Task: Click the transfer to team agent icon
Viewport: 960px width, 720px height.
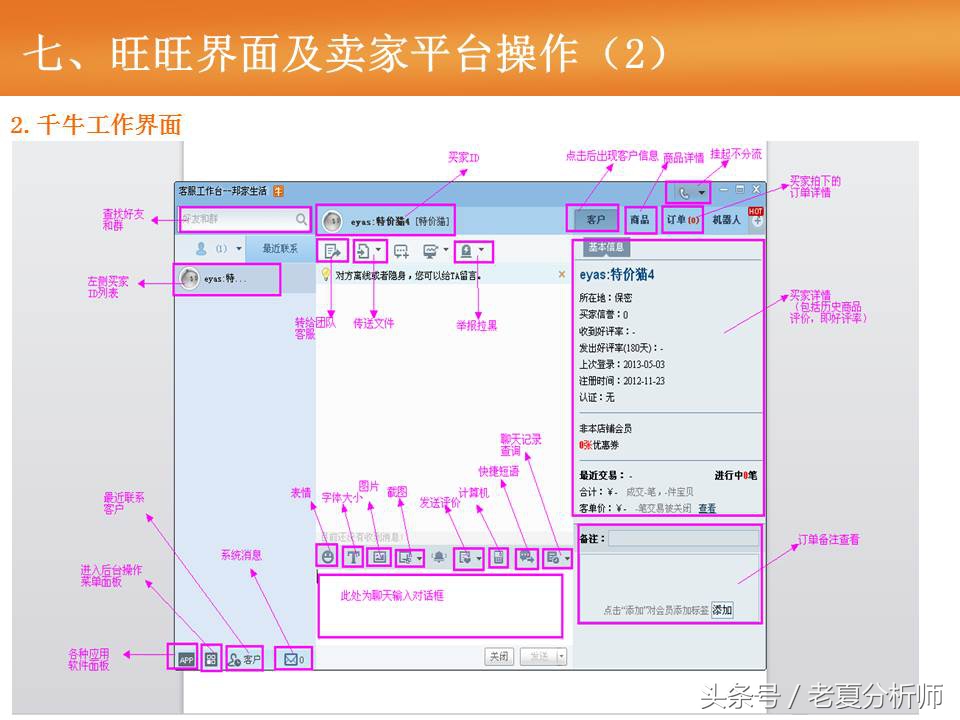Action: coord(333,251)
